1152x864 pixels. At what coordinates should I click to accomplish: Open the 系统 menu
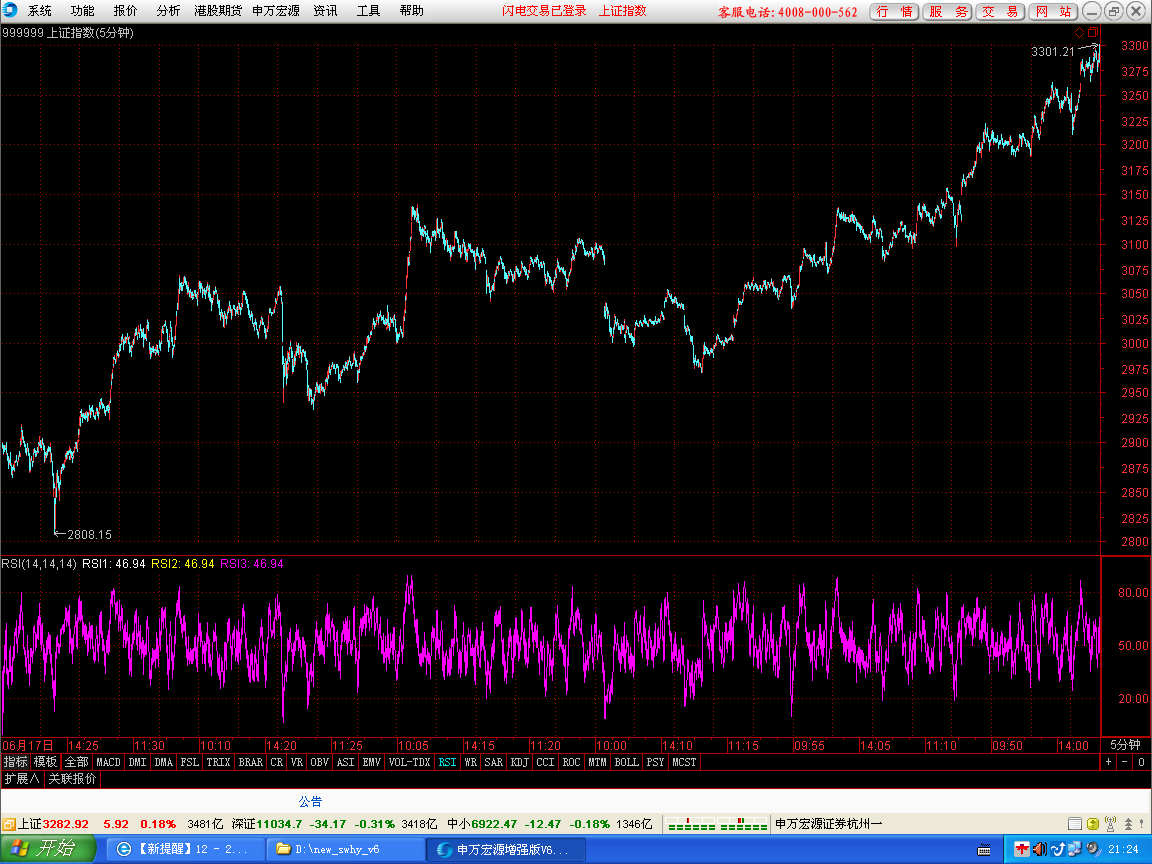point(40,10)
